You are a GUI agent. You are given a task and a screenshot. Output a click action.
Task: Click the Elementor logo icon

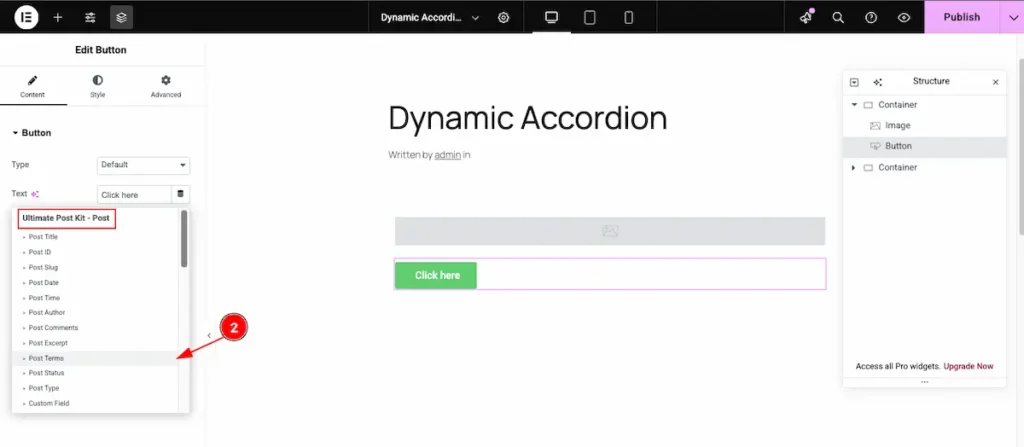[x=27, y=17]
